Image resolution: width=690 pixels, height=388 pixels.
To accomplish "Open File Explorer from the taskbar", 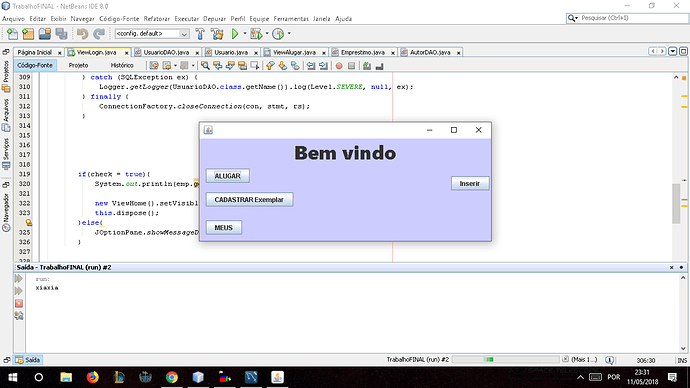I will [66, 377].
